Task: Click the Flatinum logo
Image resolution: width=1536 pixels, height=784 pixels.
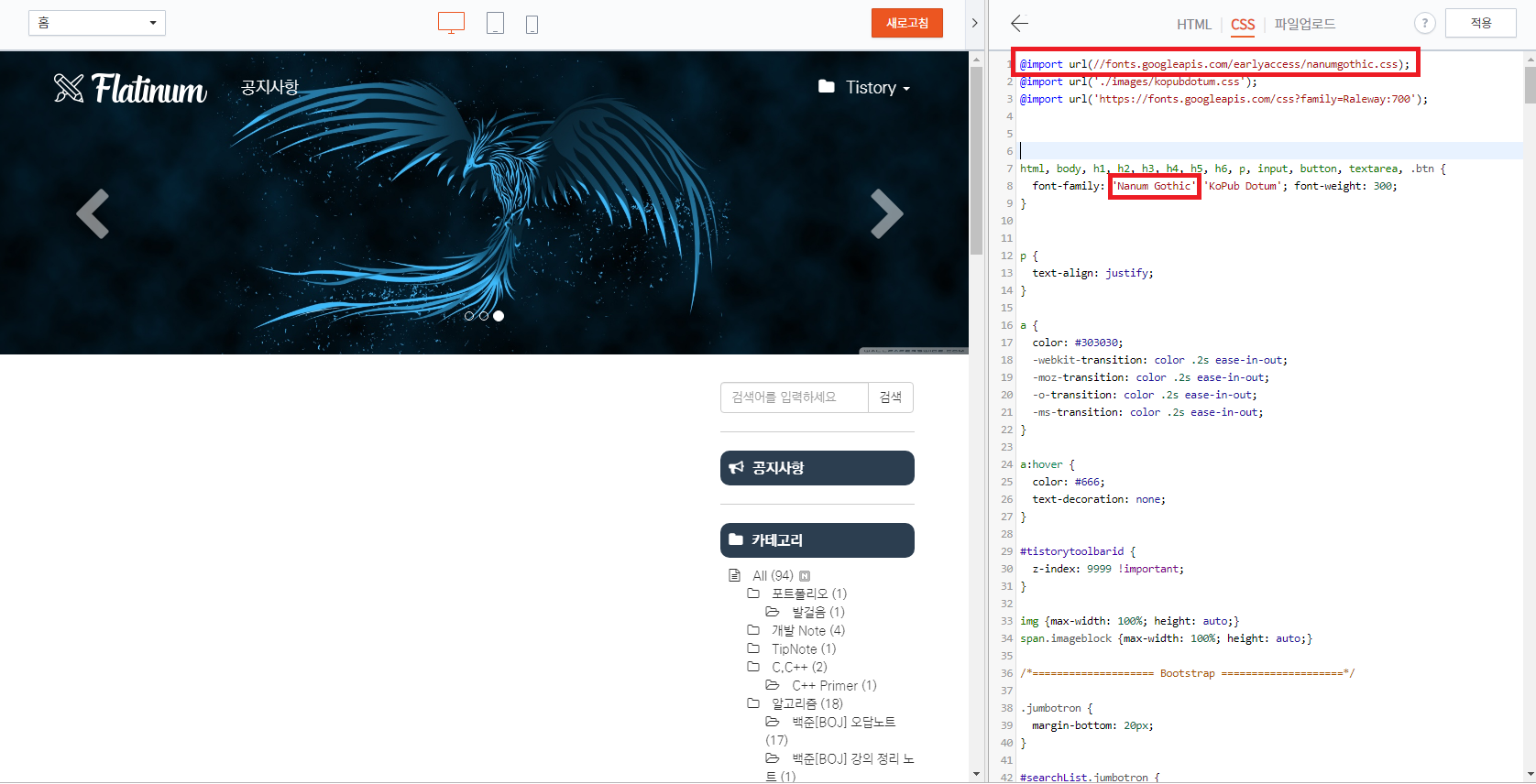Action: pos(130,88)
